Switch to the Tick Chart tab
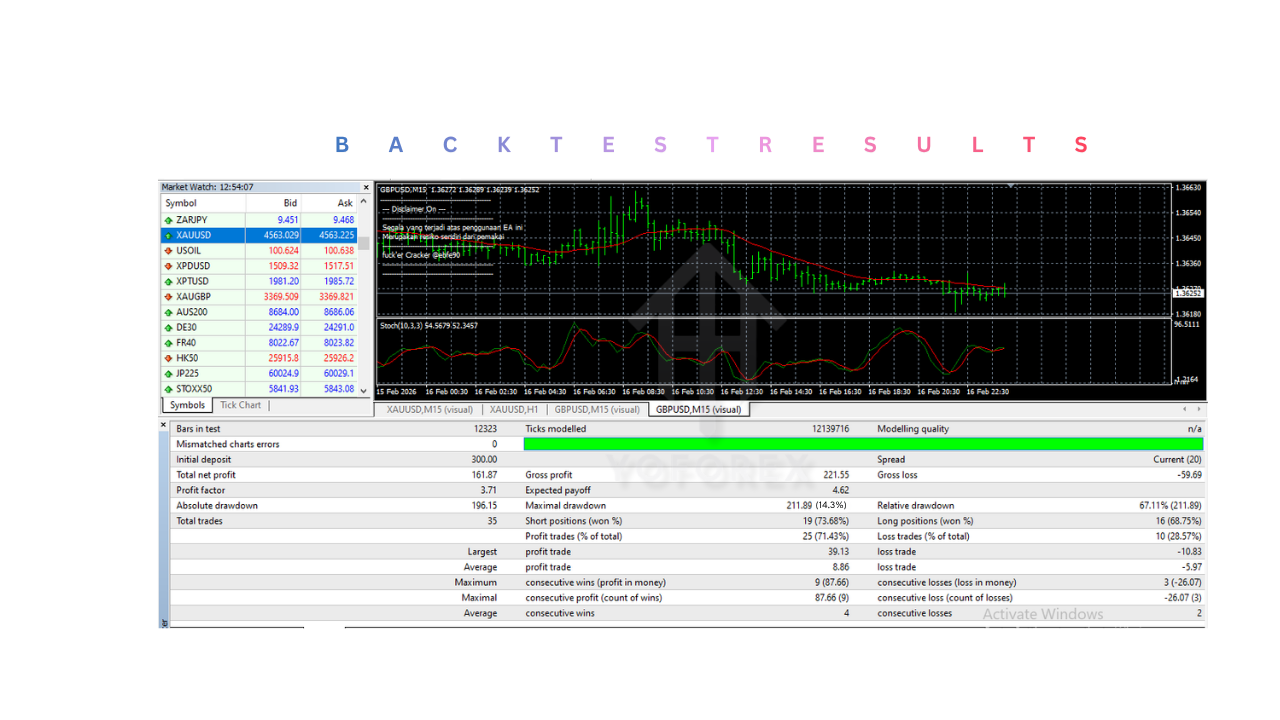 240,405
